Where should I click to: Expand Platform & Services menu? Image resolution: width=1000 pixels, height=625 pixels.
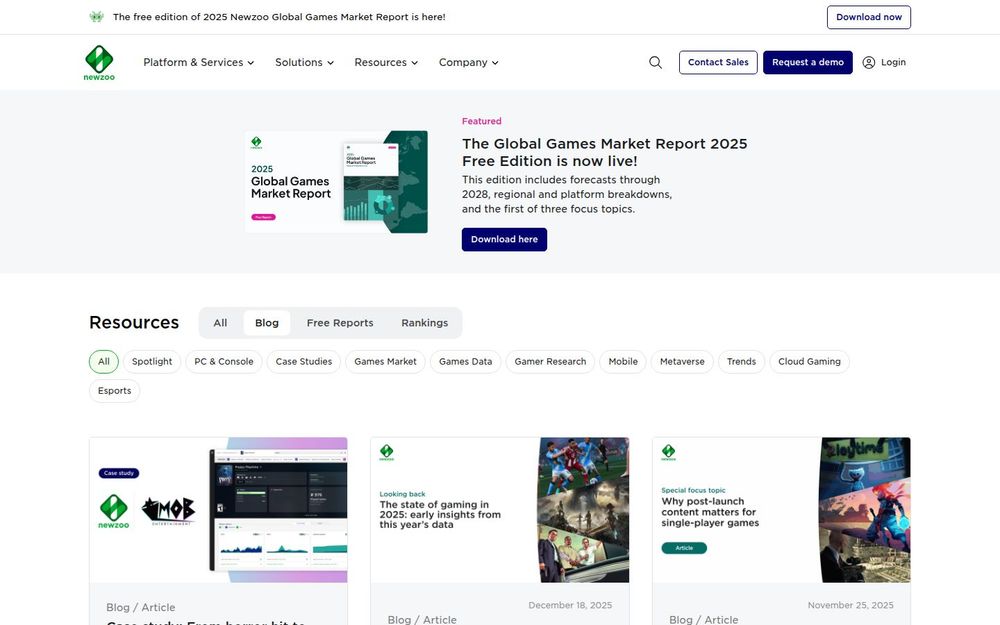pyautogui.click(x=198, y=62)
